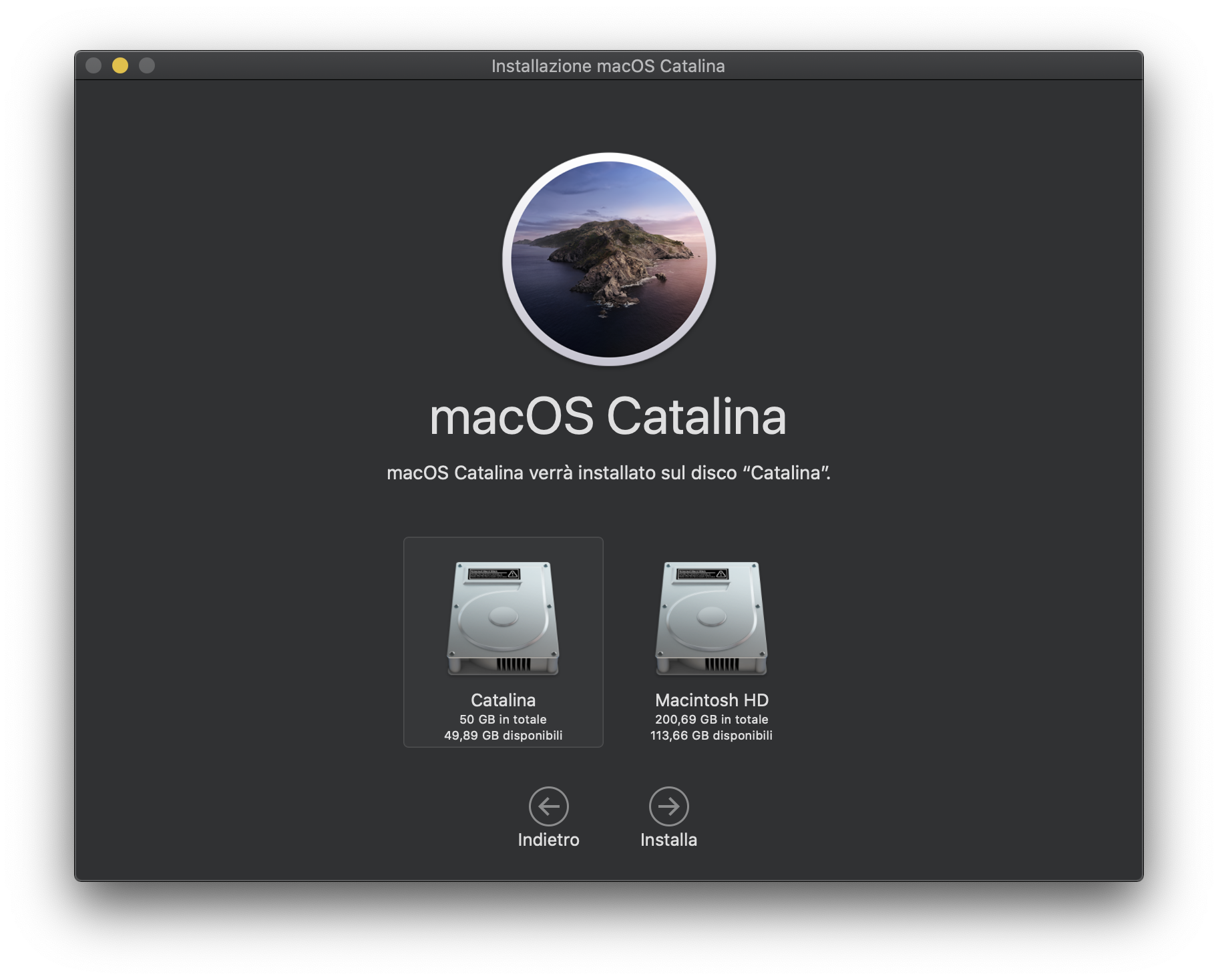Screen dimensions: 1218x980
Task: Click the large "macOS Catalina" heading
Action: point(608,417)
